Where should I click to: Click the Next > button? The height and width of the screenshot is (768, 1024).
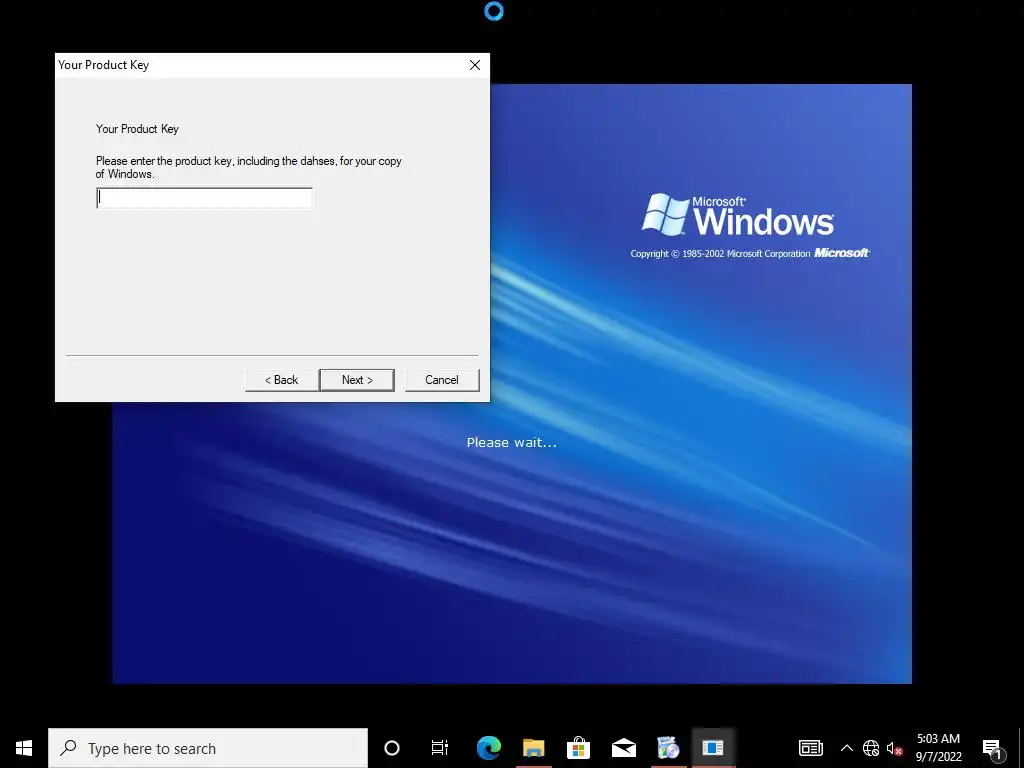[x=357, y=380]
